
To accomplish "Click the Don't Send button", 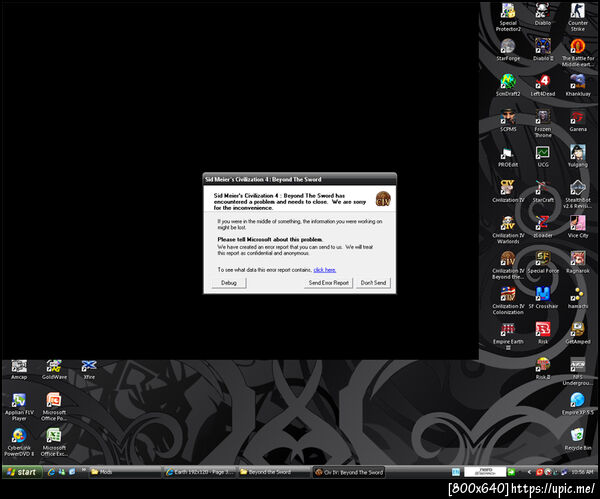I will pyautogui.click(x=373, y=283).
